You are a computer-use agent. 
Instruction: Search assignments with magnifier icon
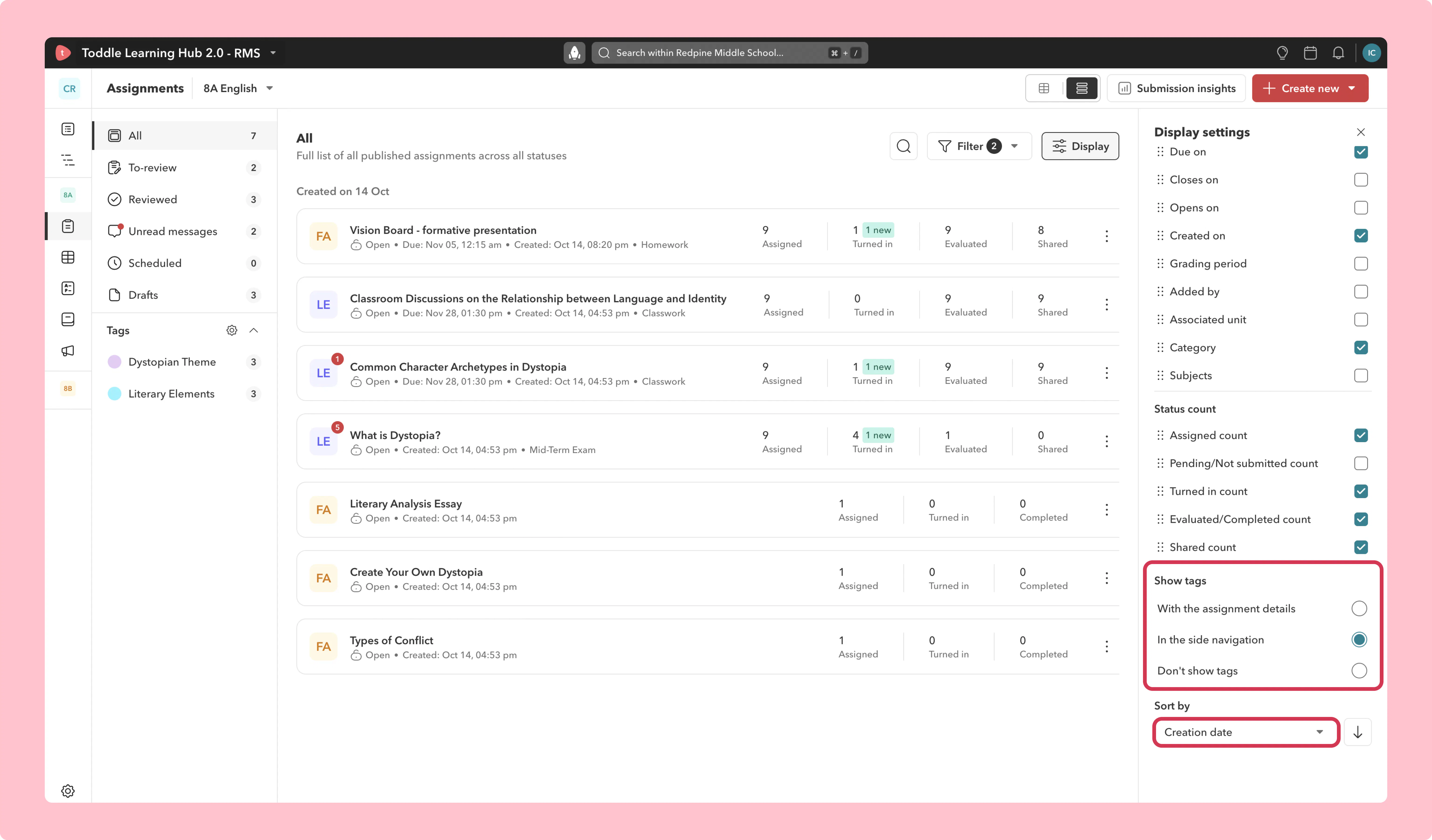pos(904,146)
